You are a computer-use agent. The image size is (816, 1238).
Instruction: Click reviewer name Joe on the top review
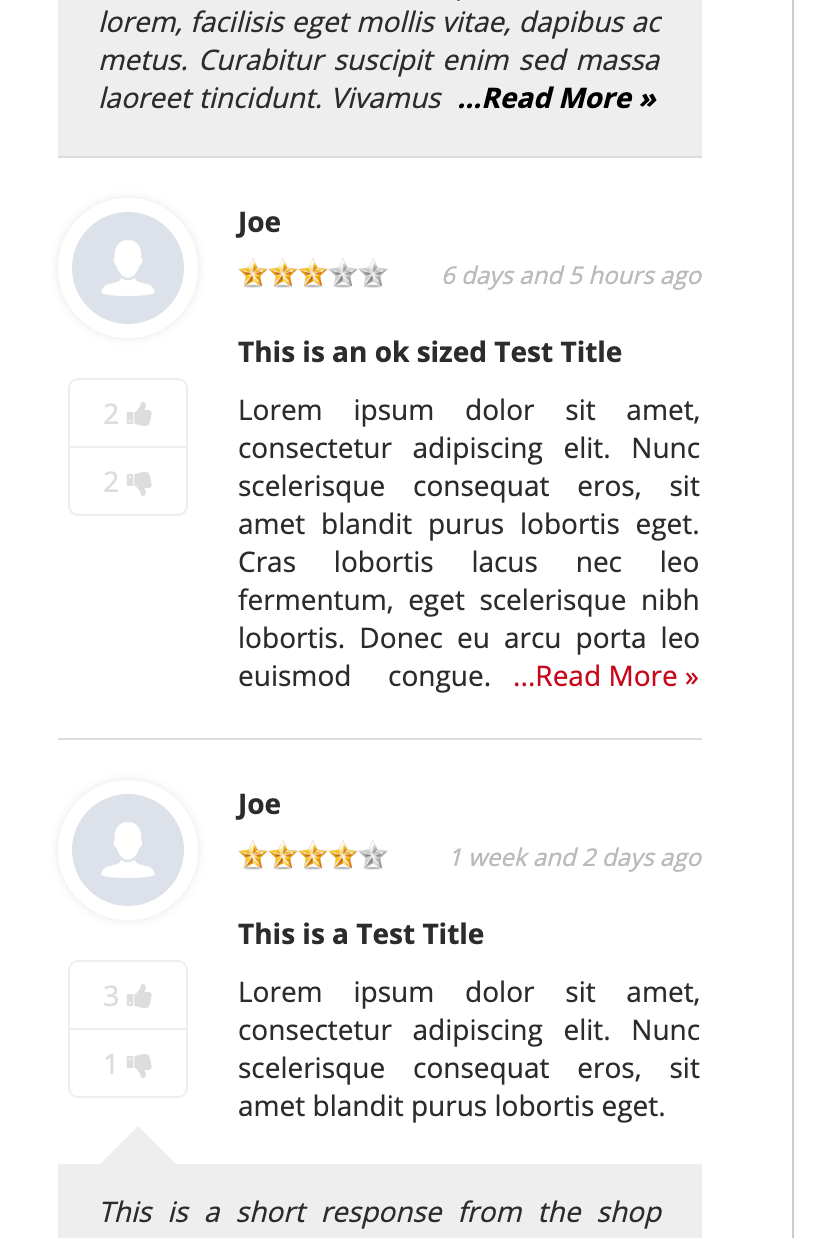[x=258, y=222]
